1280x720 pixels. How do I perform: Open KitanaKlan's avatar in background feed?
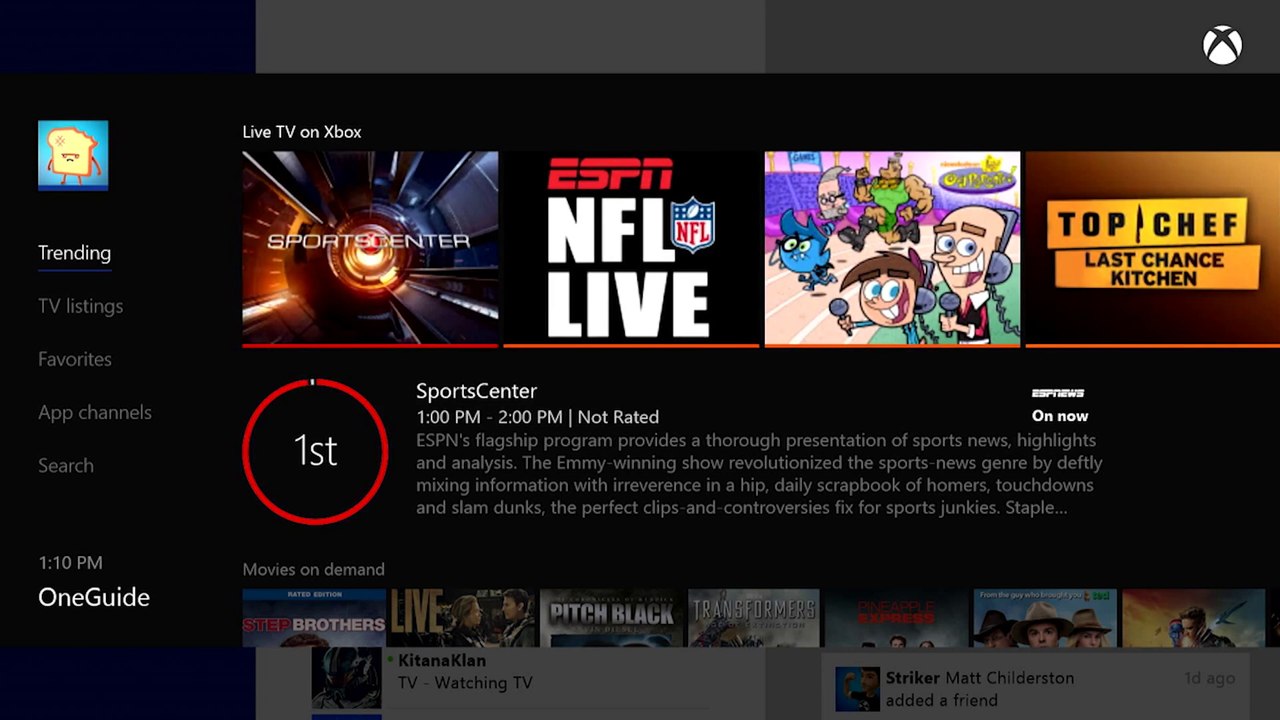[346, 678]
